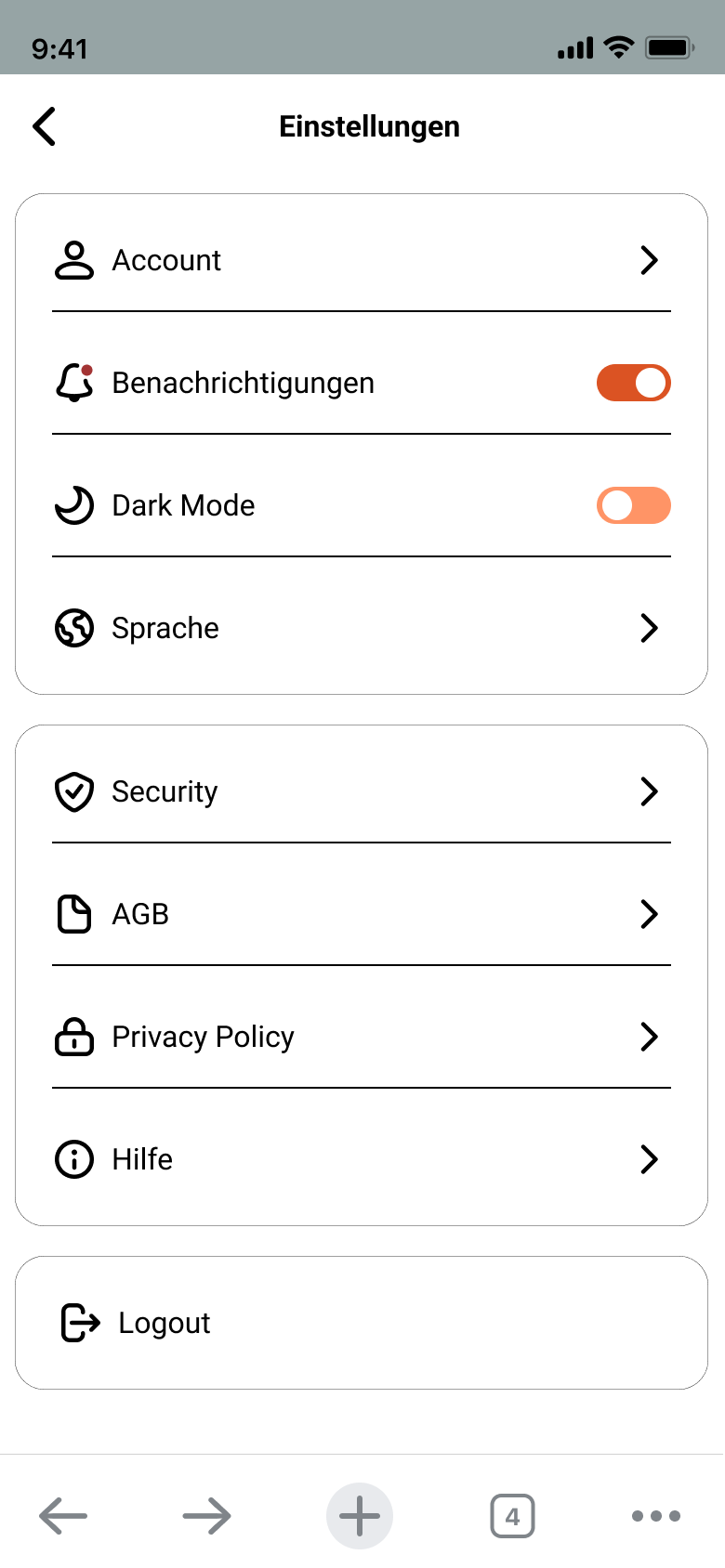This screenshot has width=725, height=1568.
Task: Tap the bell icon for Benachrichtigungen
Action: coord(74,383)
